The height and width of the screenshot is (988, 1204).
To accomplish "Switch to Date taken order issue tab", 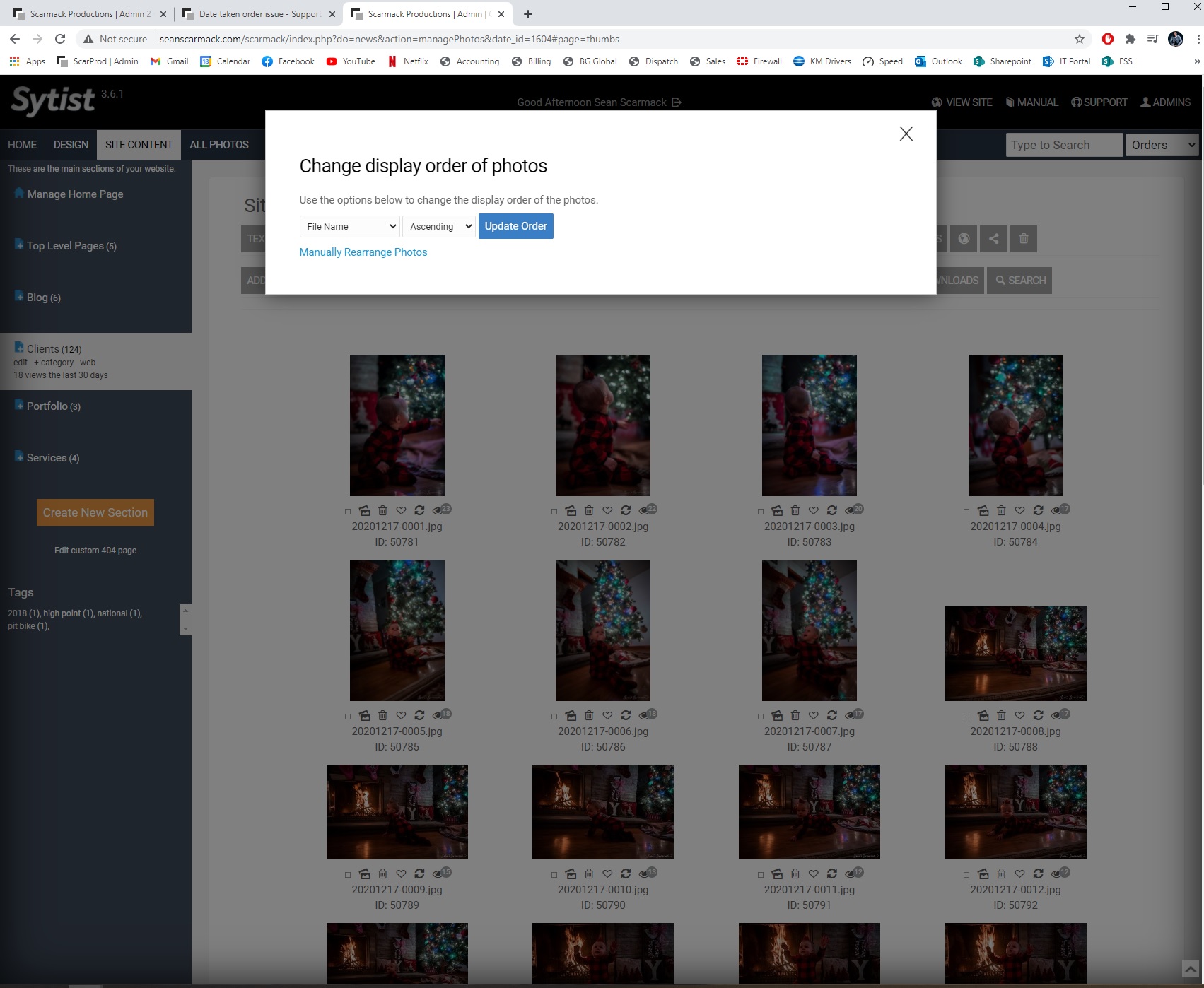I will tap(259, 14).
